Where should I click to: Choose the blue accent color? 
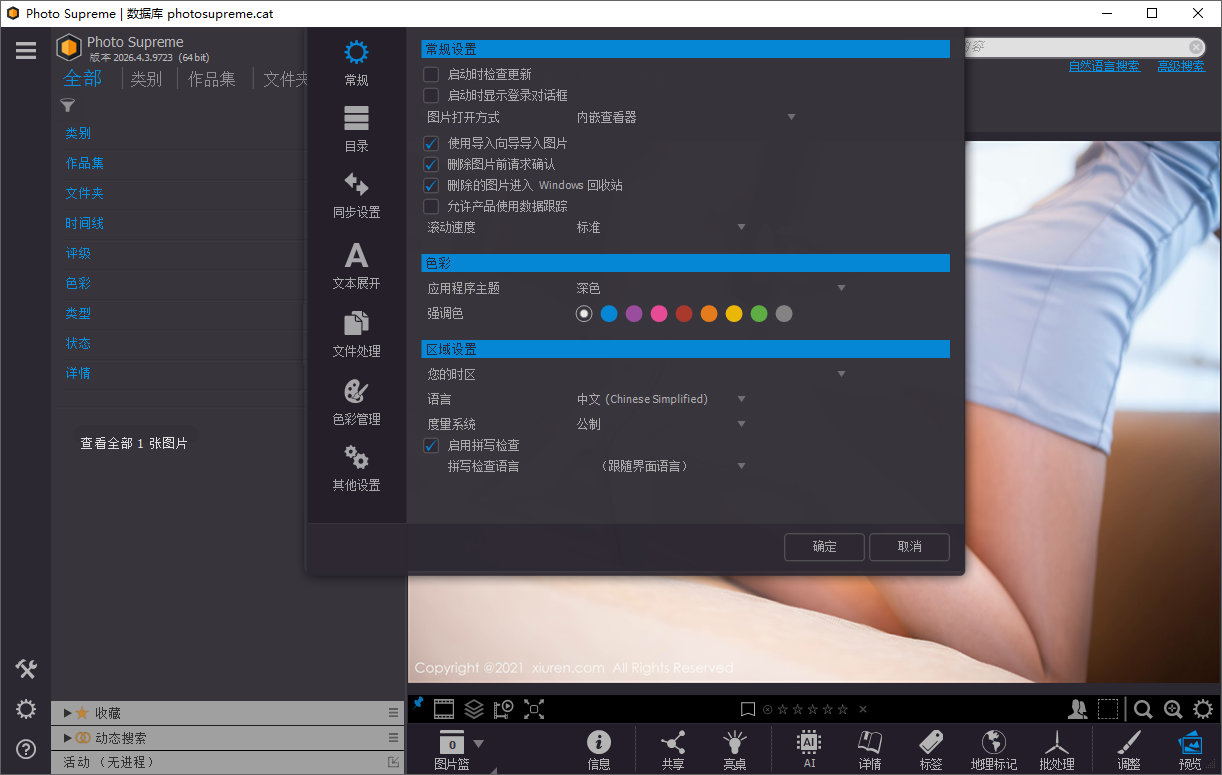[609, 314]
